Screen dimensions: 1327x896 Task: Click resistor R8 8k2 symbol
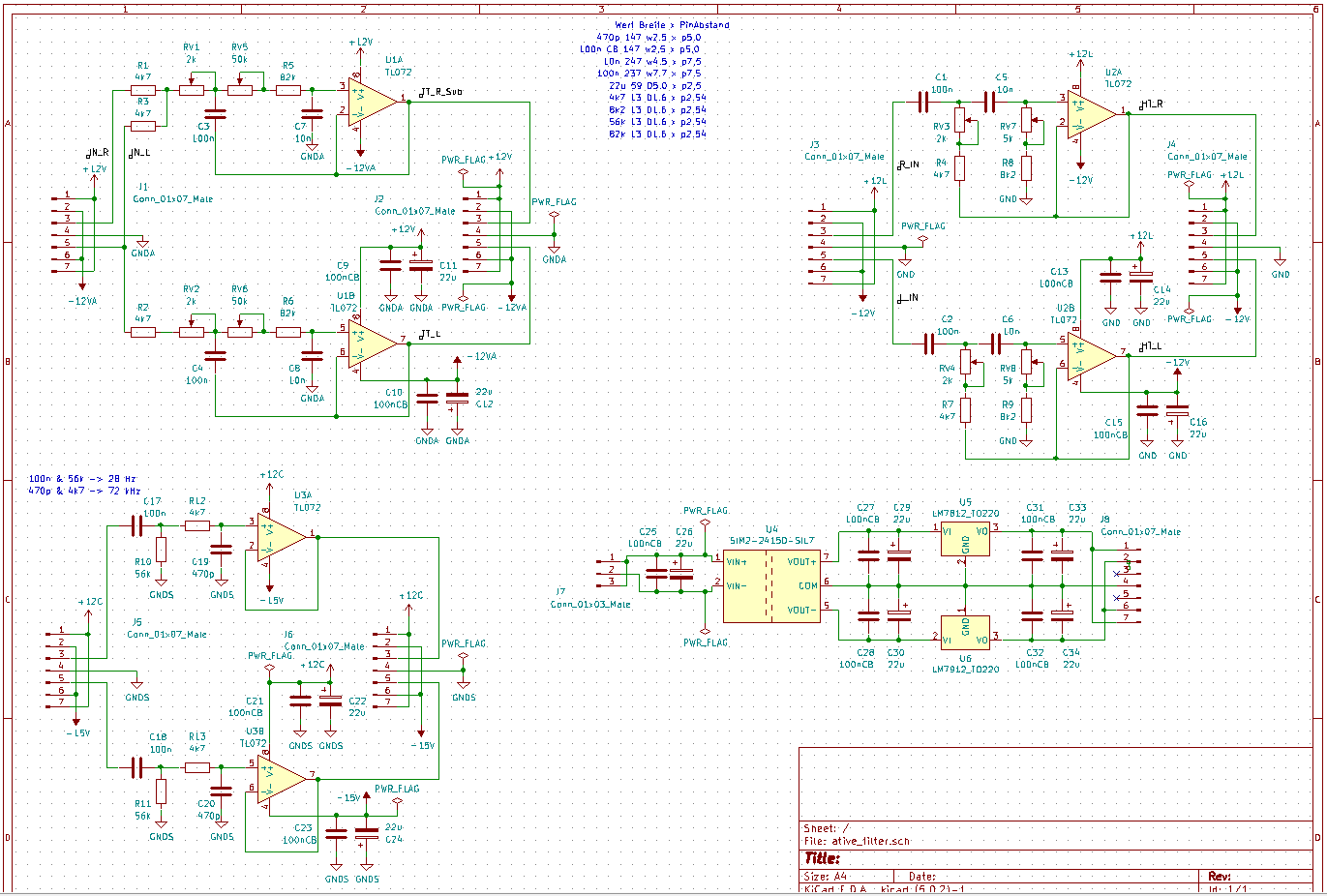click(x=1026, y=168)
